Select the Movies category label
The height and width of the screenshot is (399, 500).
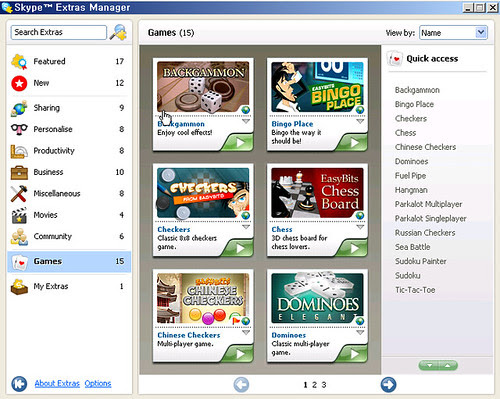[45, 215]
